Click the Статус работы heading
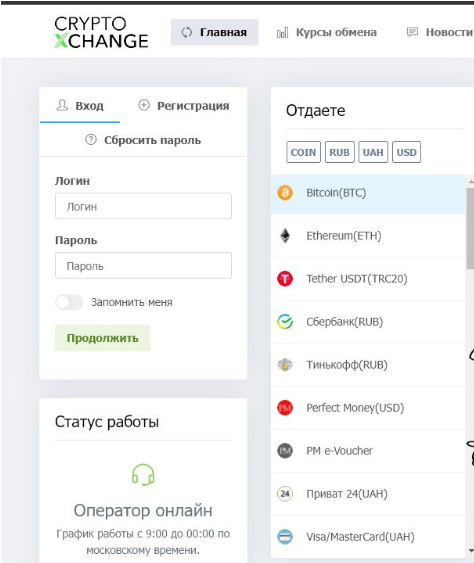This screenshot has height=563, width=474. click(107, 422)
